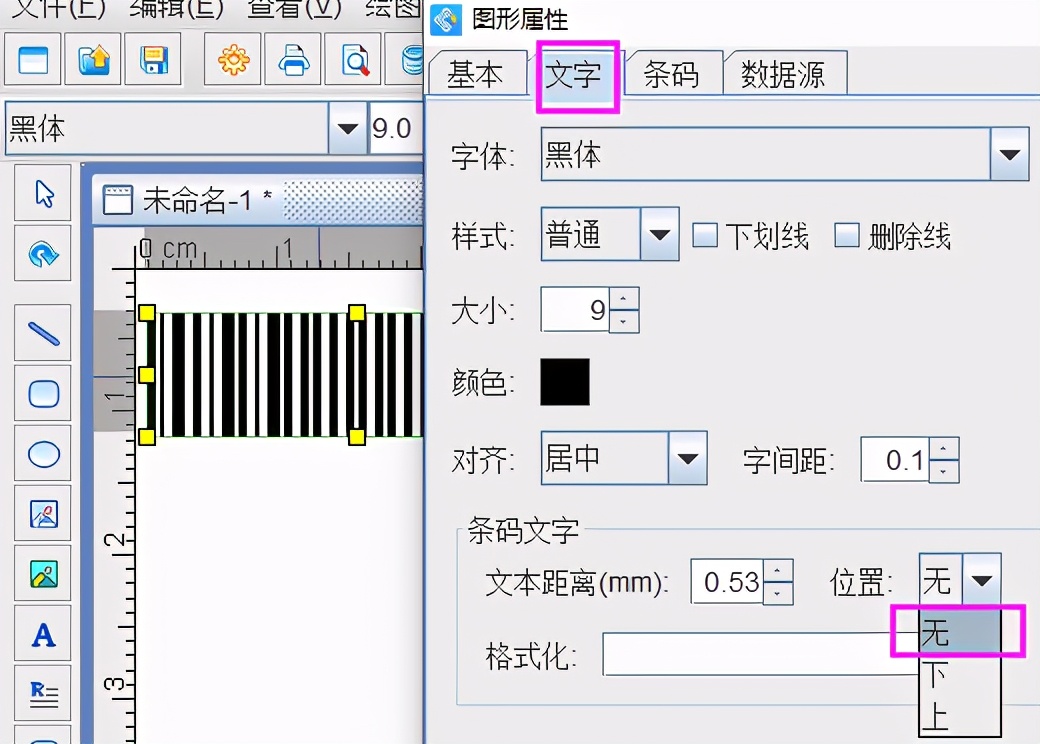Switch to the 条码 barcode tab
This screenshot has width=1040, height=744.
(672, 72)
